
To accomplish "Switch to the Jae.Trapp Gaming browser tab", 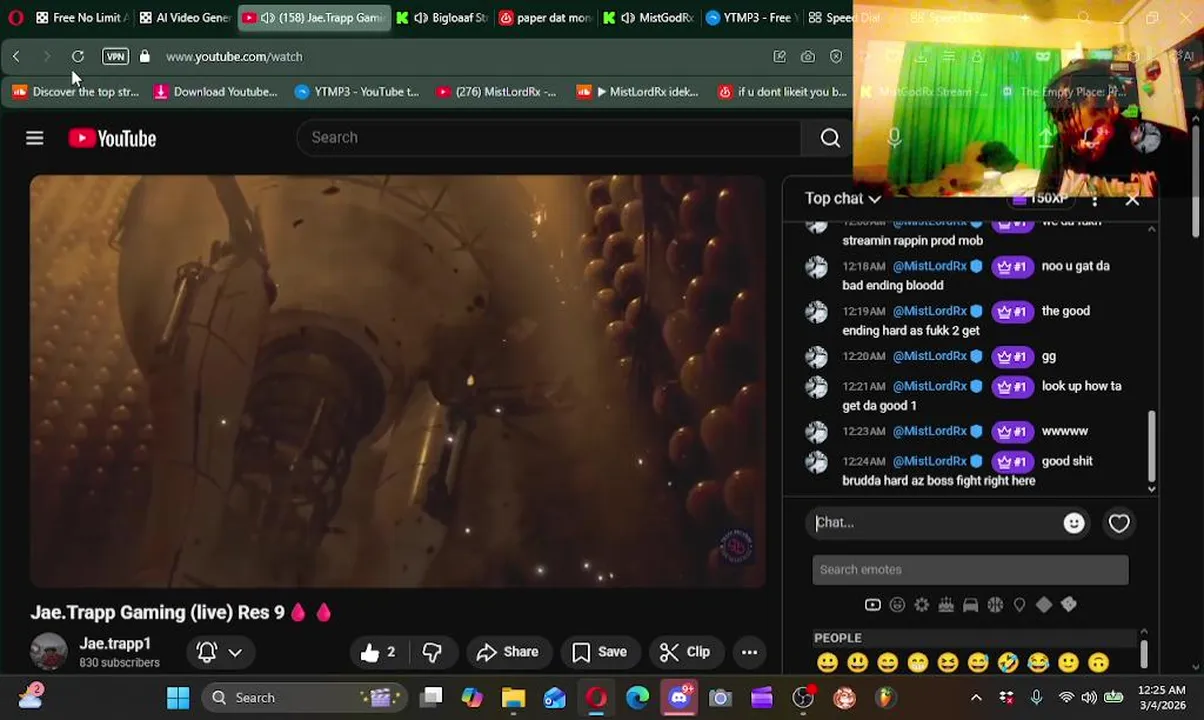I will pyautogui.click(x=314, y=17).
